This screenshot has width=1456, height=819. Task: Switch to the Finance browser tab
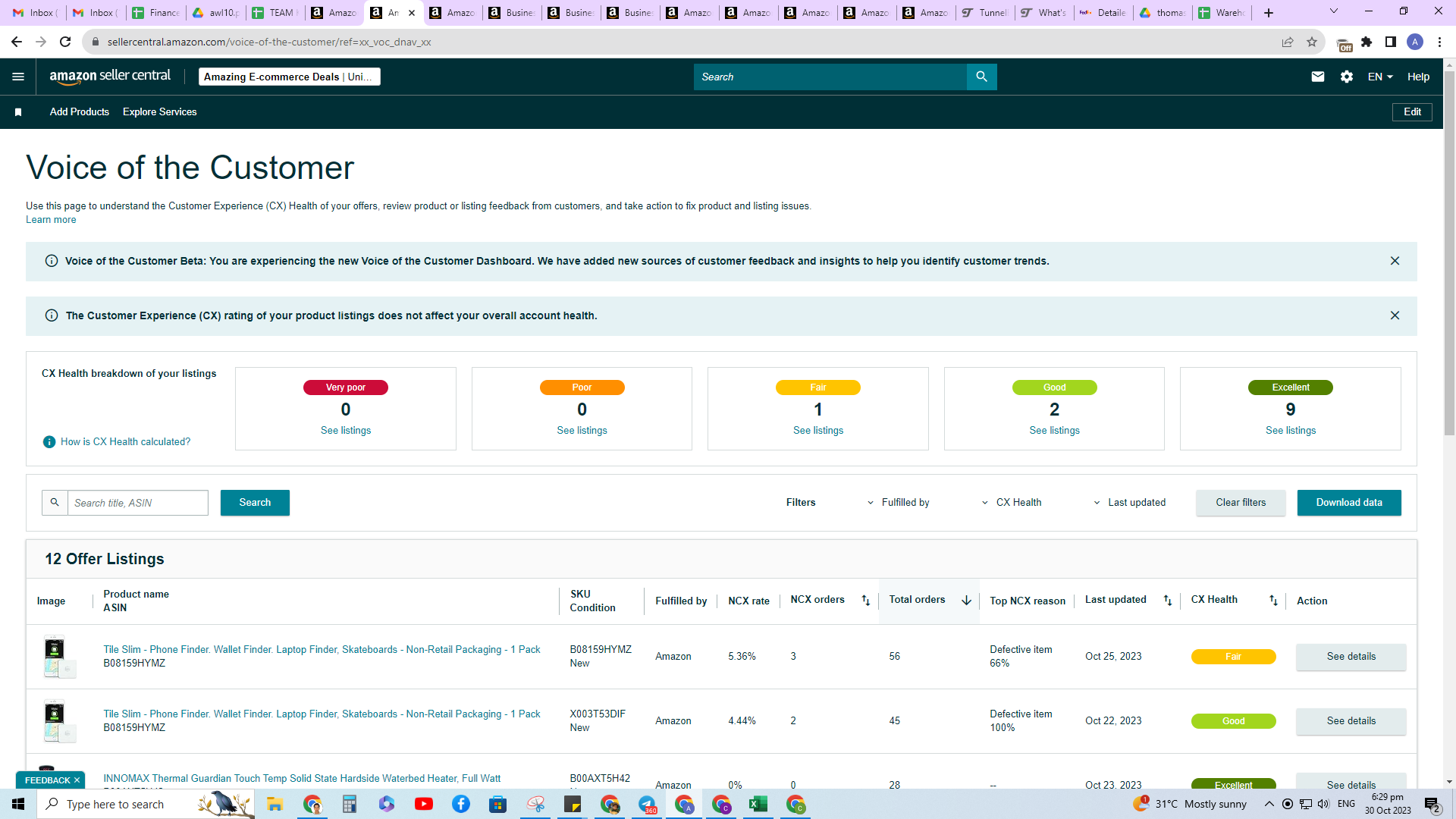157,13
